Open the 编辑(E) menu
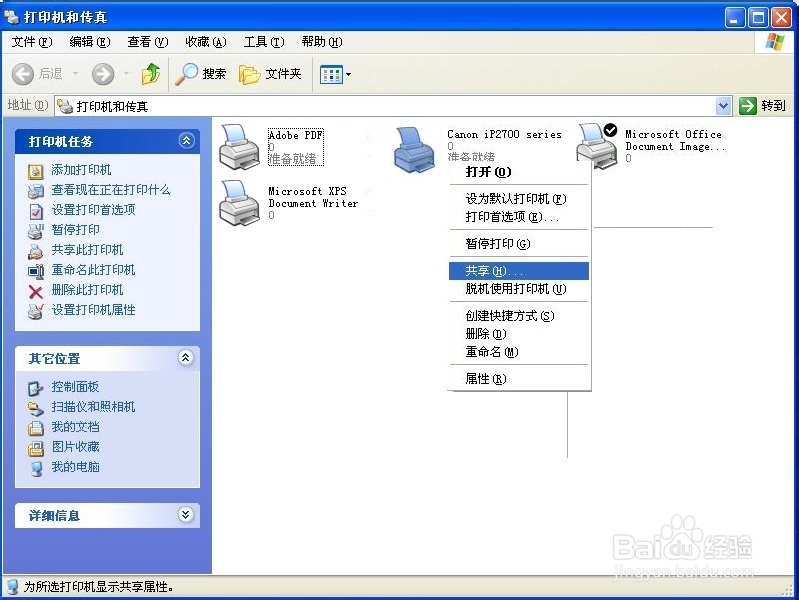The height and width of the screenshot is (600, 799). pos(90,42)
